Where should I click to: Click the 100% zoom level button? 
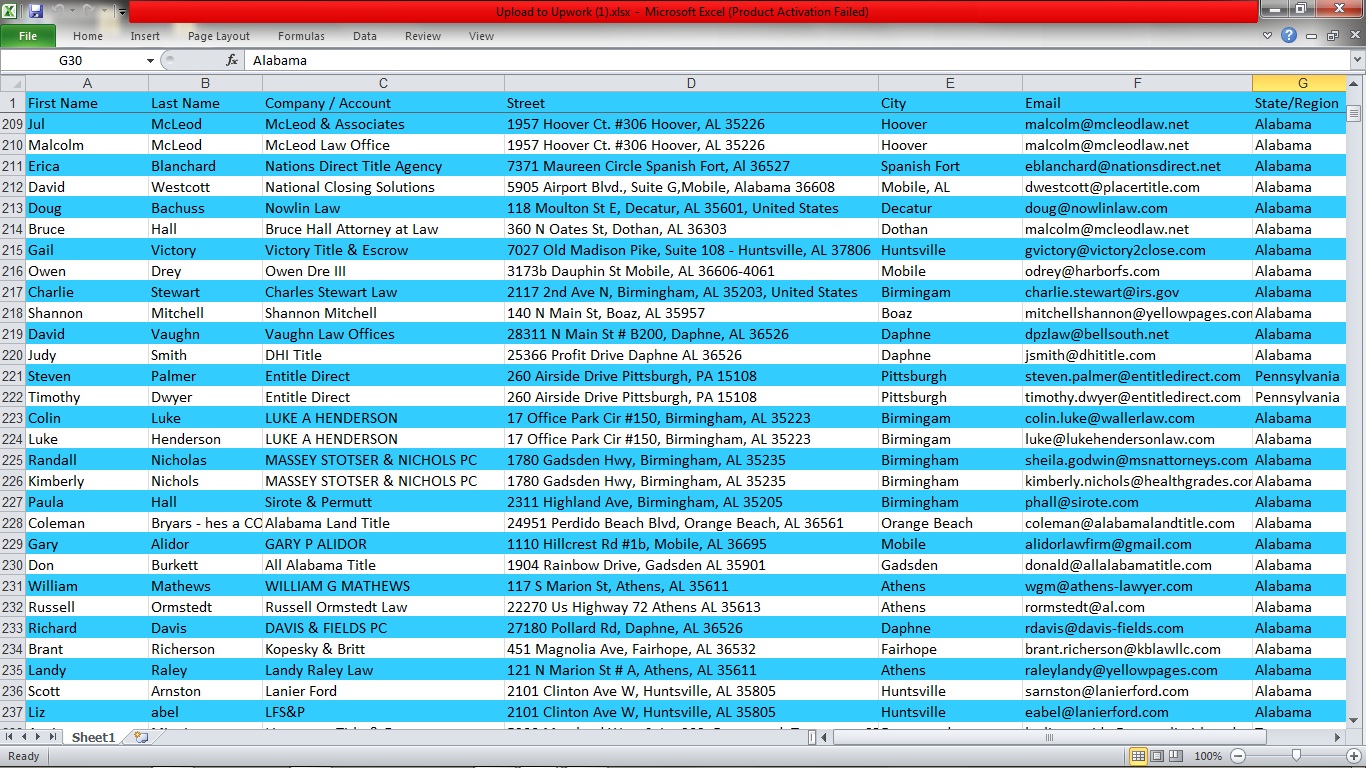(1208, 756)
